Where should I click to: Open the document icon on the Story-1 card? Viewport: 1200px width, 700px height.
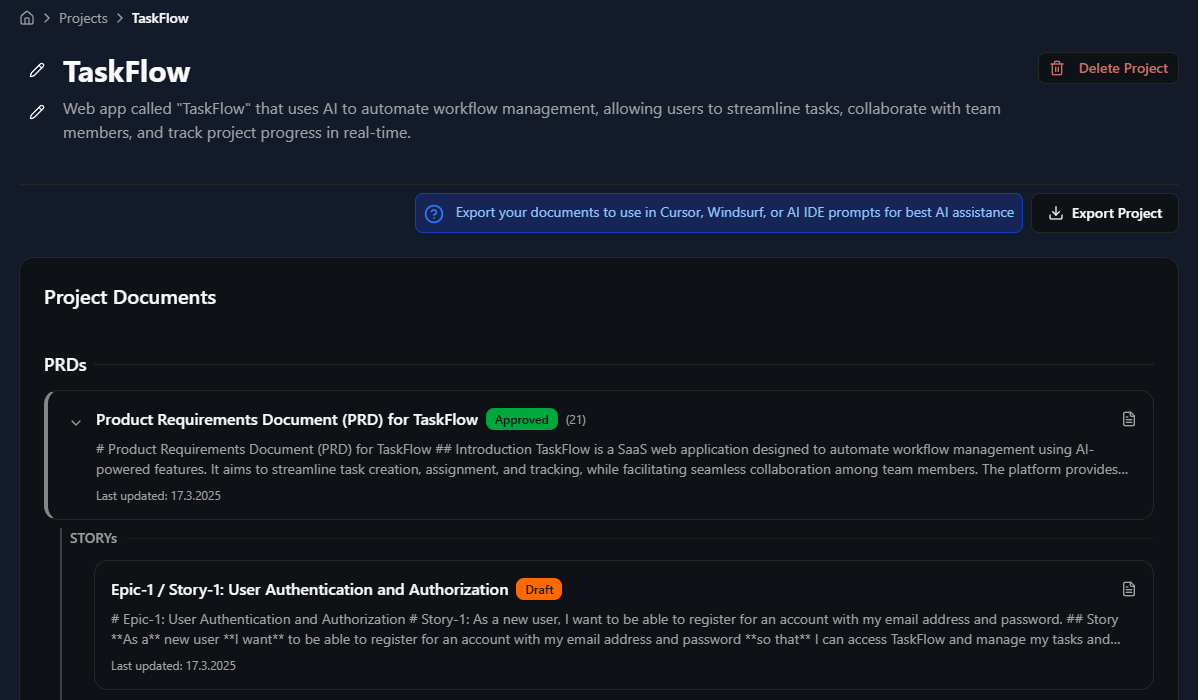tap(1129, 589)
